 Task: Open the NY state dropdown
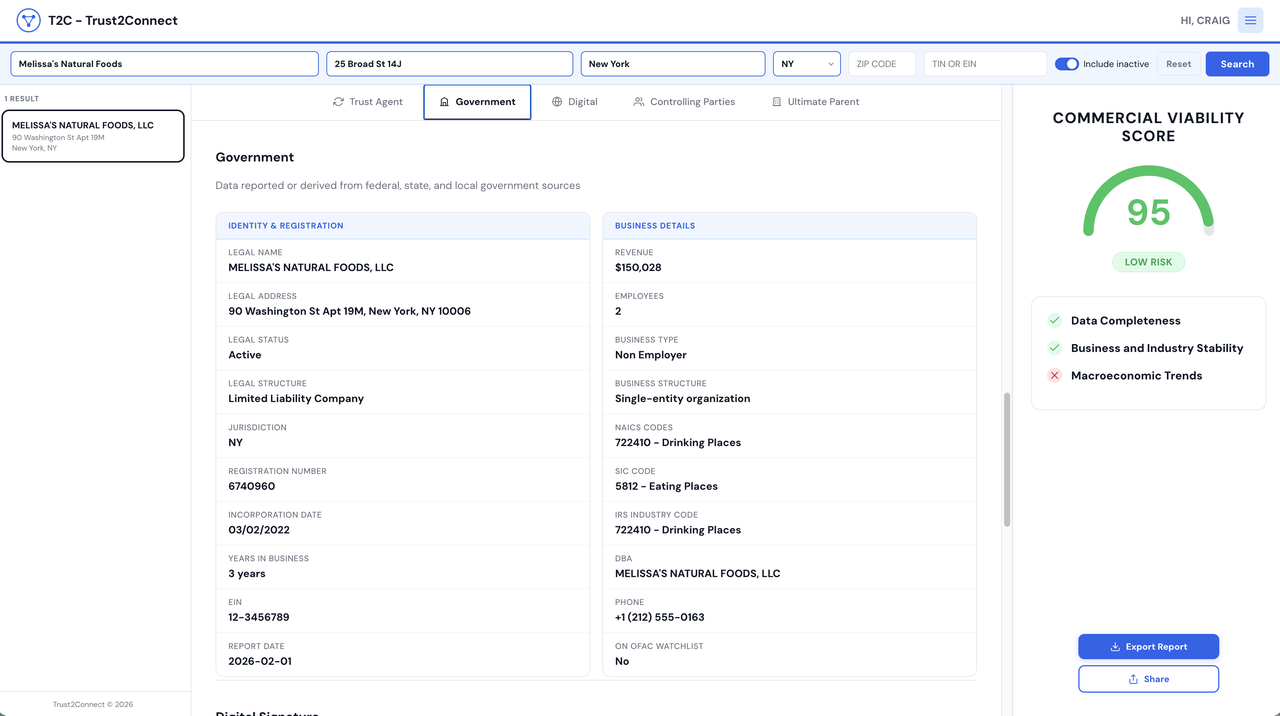coord(807,64)
